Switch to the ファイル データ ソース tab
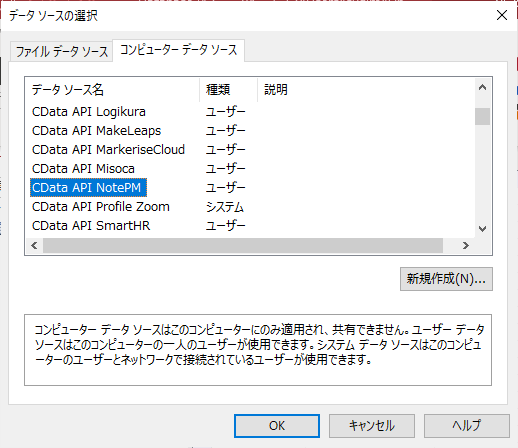The height and width of the screenshot is (448, 518). 62,51
